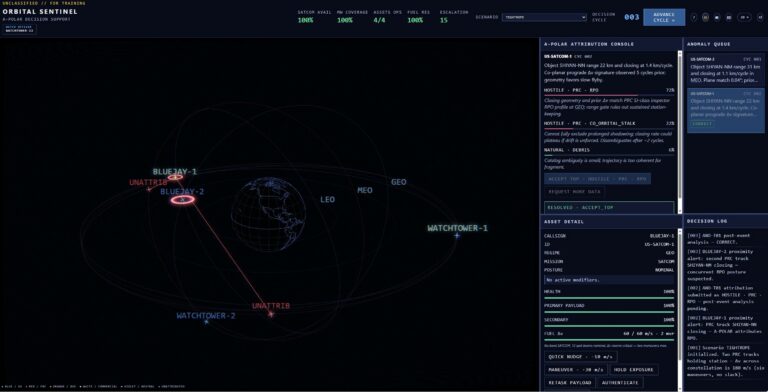Click the Resolved Accept_Top status box
This screenshot has height=392, width=768.
[x=609, y=207]
